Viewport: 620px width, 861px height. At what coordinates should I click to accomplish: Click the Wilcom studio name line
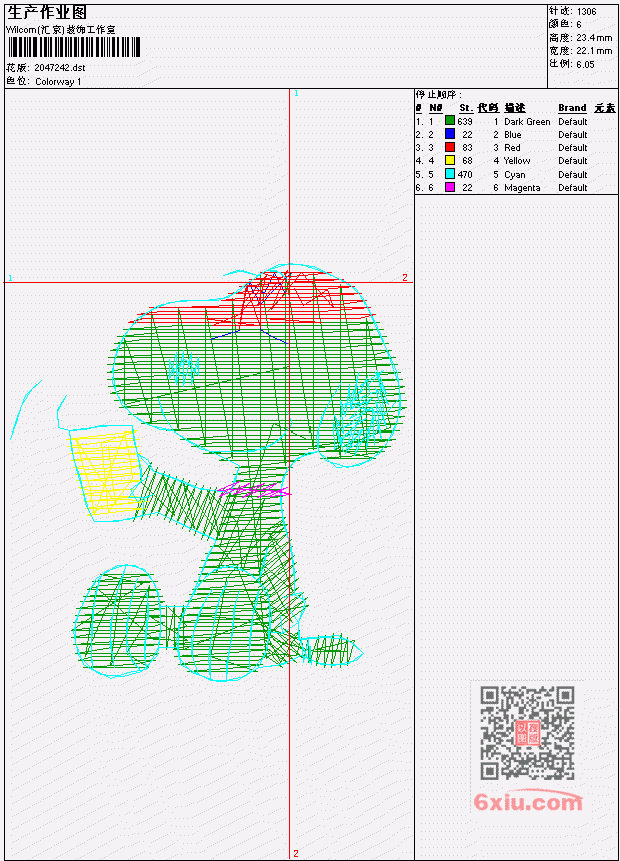pyautogui.click(x=60, y=30)
